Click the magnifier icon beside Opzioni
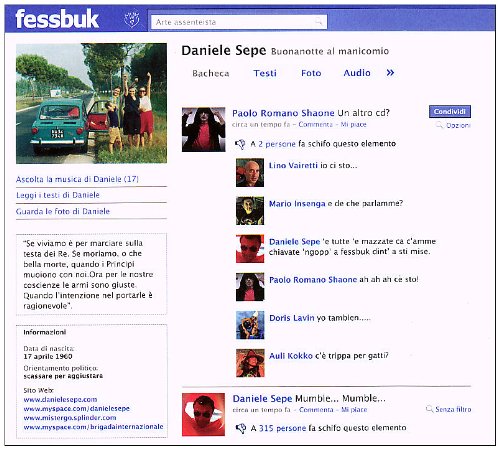The width and height of the screenshot is (500, 450). click(439, 125)
